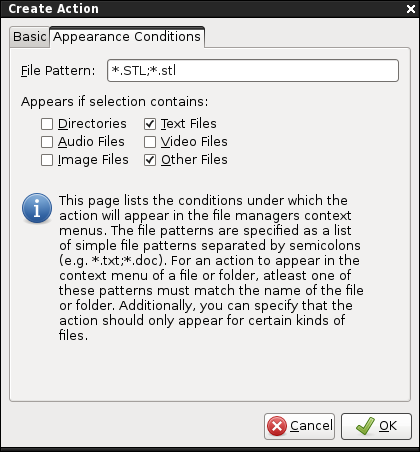
Task: Enable the Directories checkbox
Action: point(47,124)
